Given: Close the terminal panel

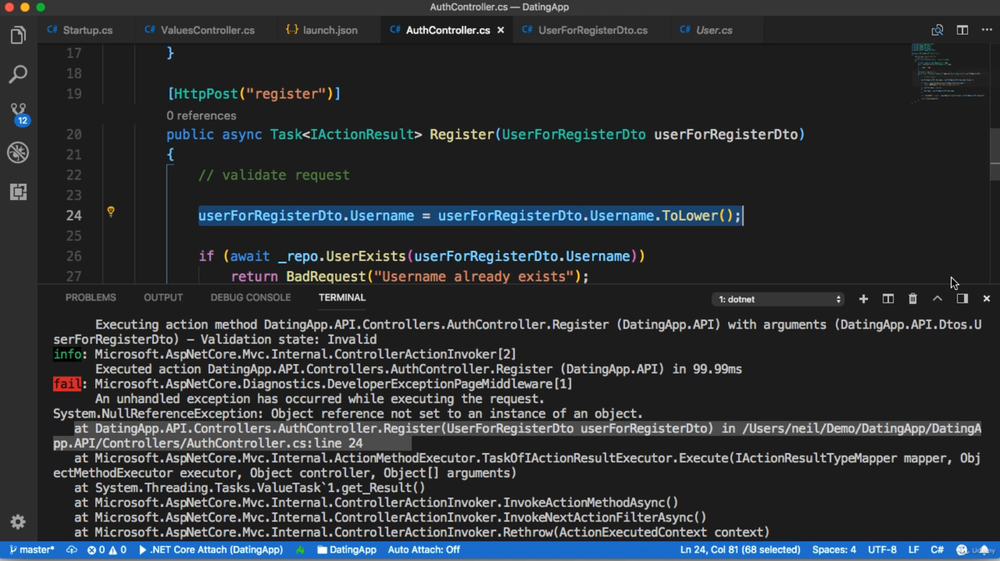Looking at the screenshot, I should point(987,298).
